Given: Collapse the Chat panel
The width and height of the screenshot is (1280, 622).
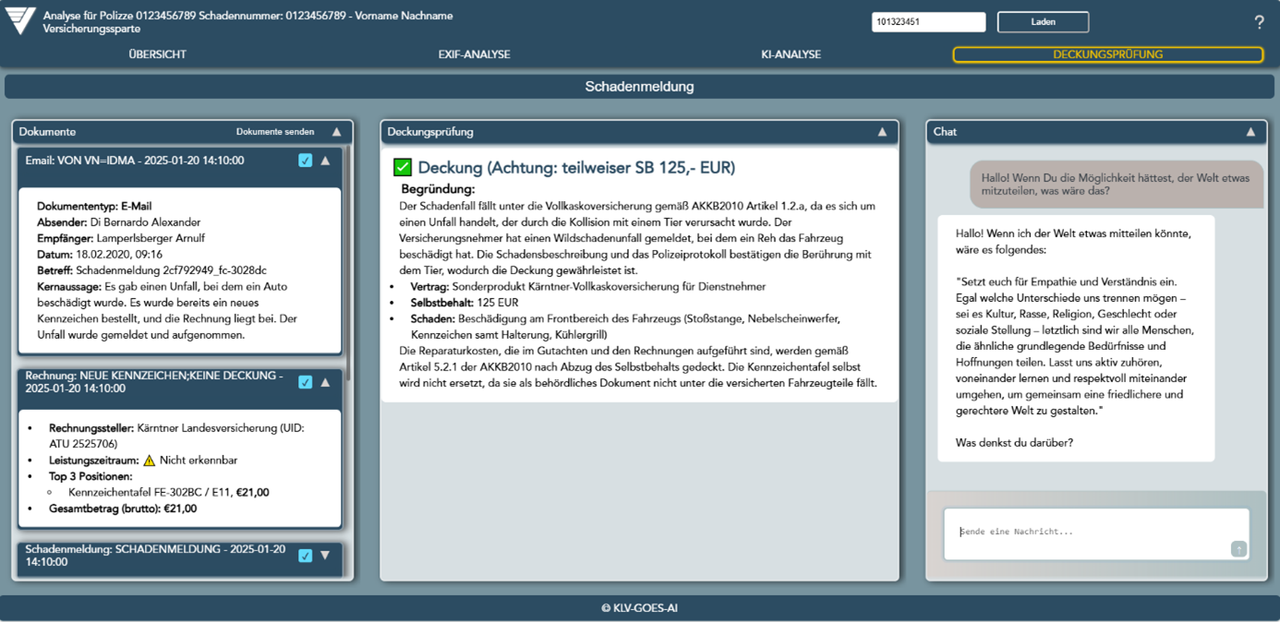Looking at the screenshot, I should (x=1249, y=131).
